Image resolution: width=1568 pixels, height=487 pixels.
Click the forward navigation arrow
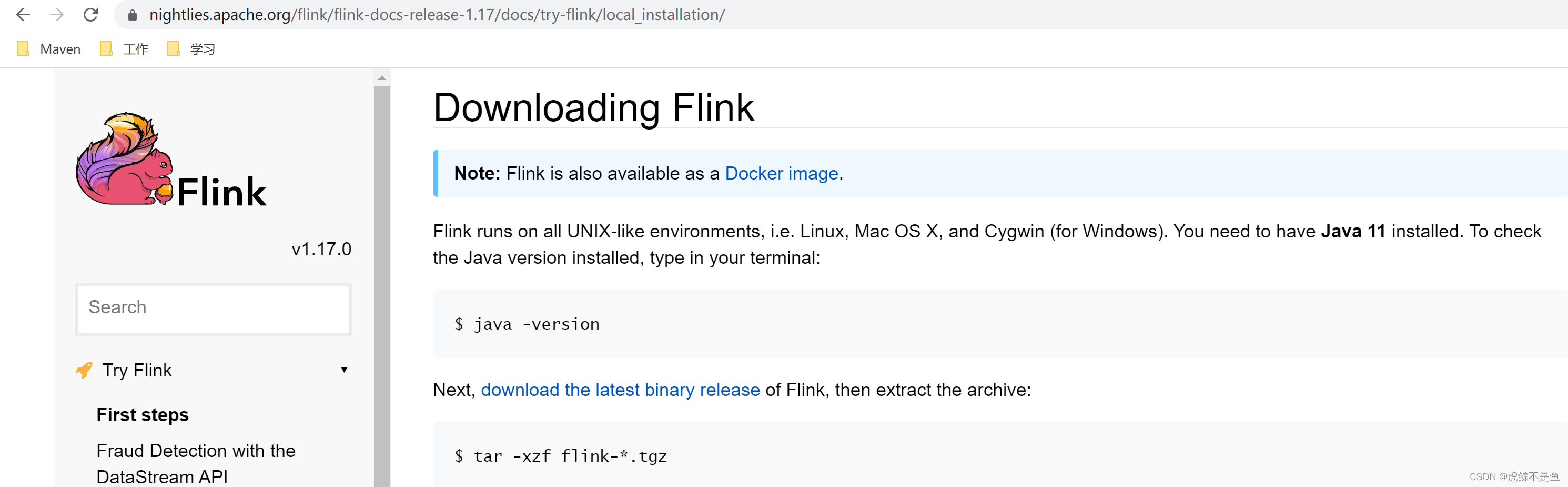coord(57,15)
